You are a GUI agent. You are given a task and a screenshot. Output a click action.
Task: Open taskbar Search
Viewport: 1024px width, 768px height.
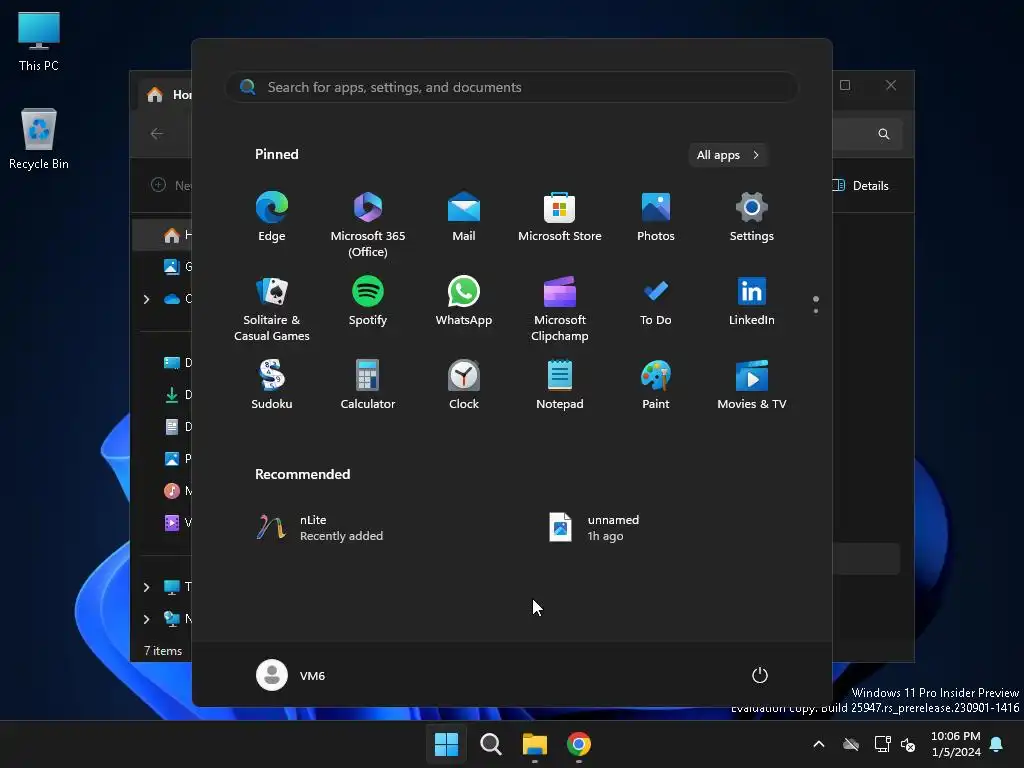coord(490,744)
